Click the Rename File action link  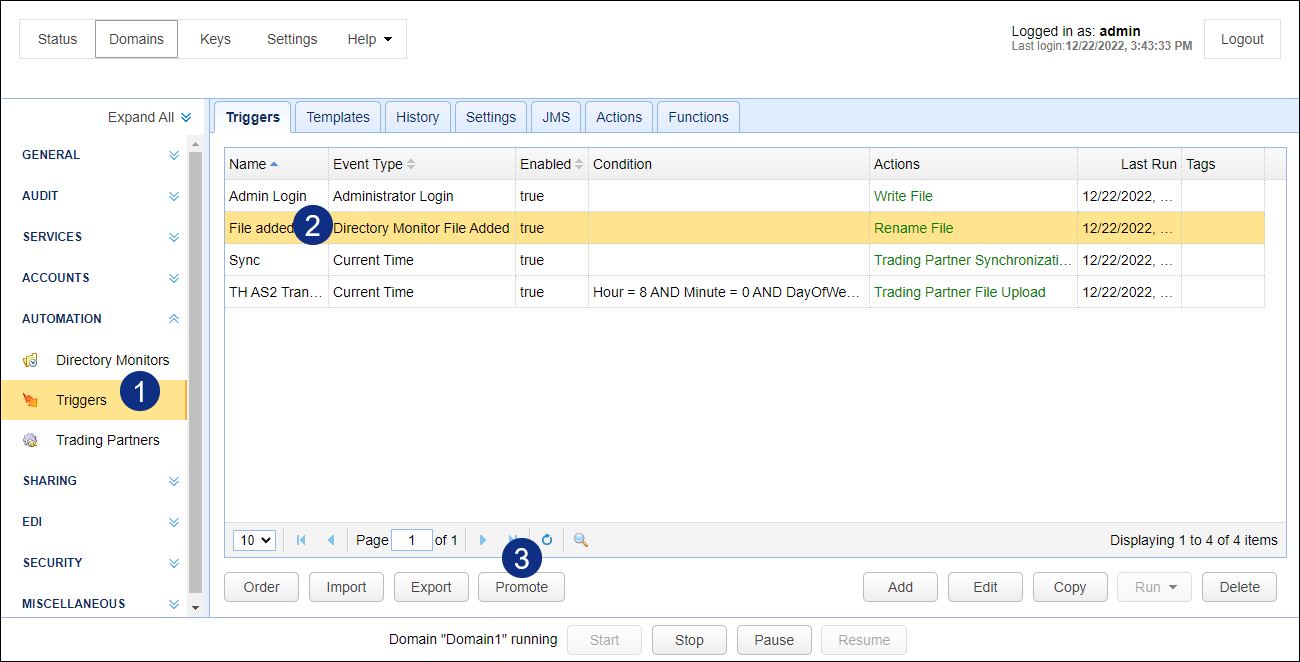click(914, 228)
